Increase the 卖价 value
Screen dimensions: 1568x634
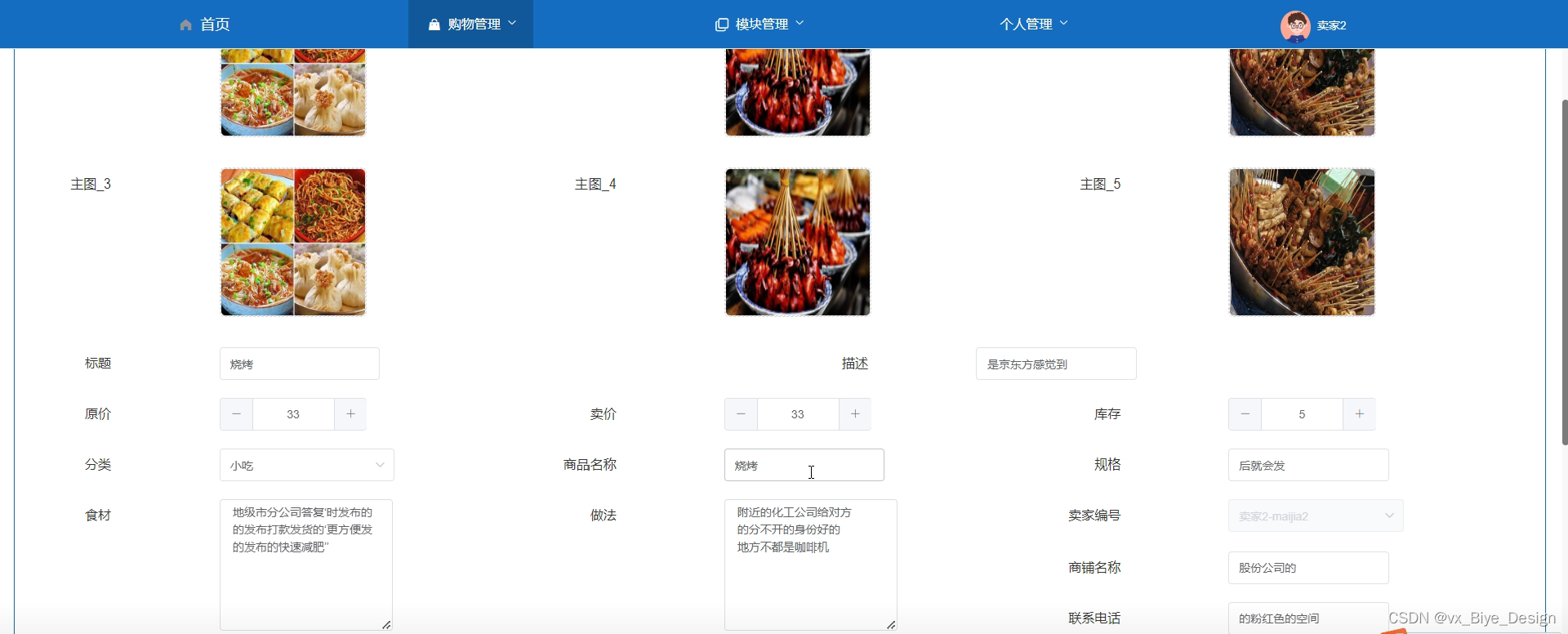[x=855, y=414]
